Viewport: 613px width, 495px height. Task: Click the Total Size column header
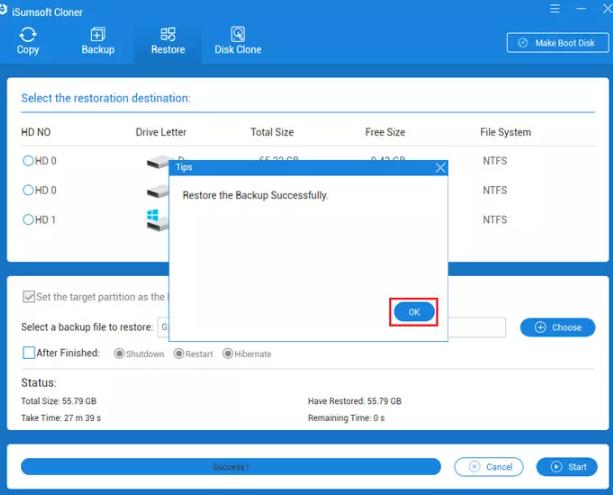(272, 132)
